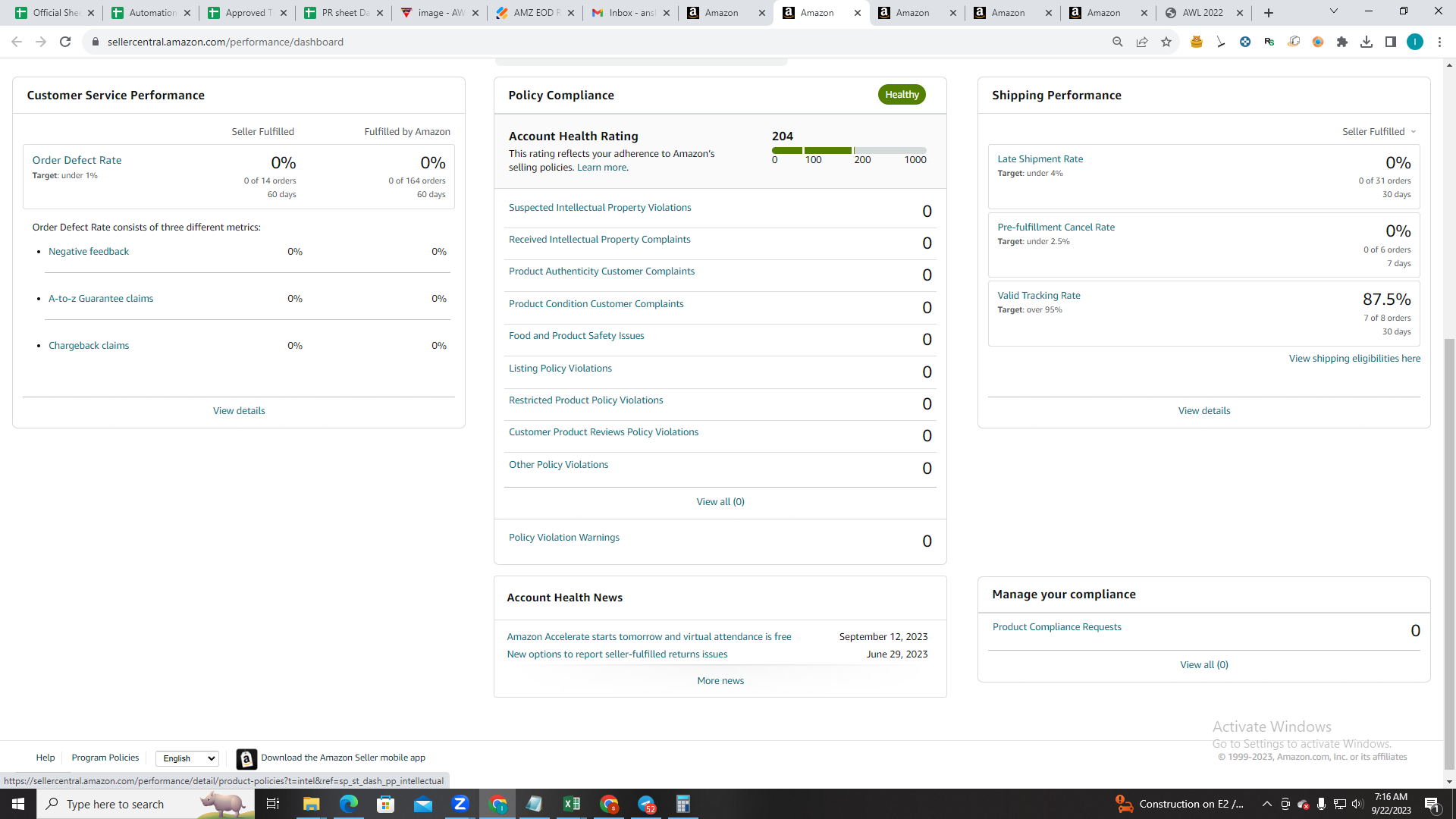Image resolution: width=1456 pixels, height=819 pixels.
Task: Open Order Defect Rate link
Action: pyautogui.click(x=77, y=160)
